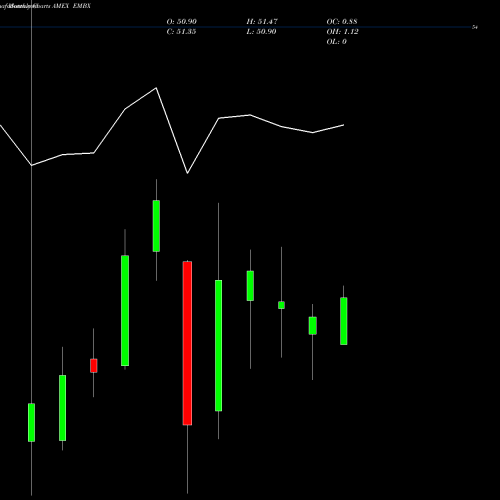Click the highest green candle body
Screen dimensions: 500x500
pyautogui.click(x=156, y=226)
